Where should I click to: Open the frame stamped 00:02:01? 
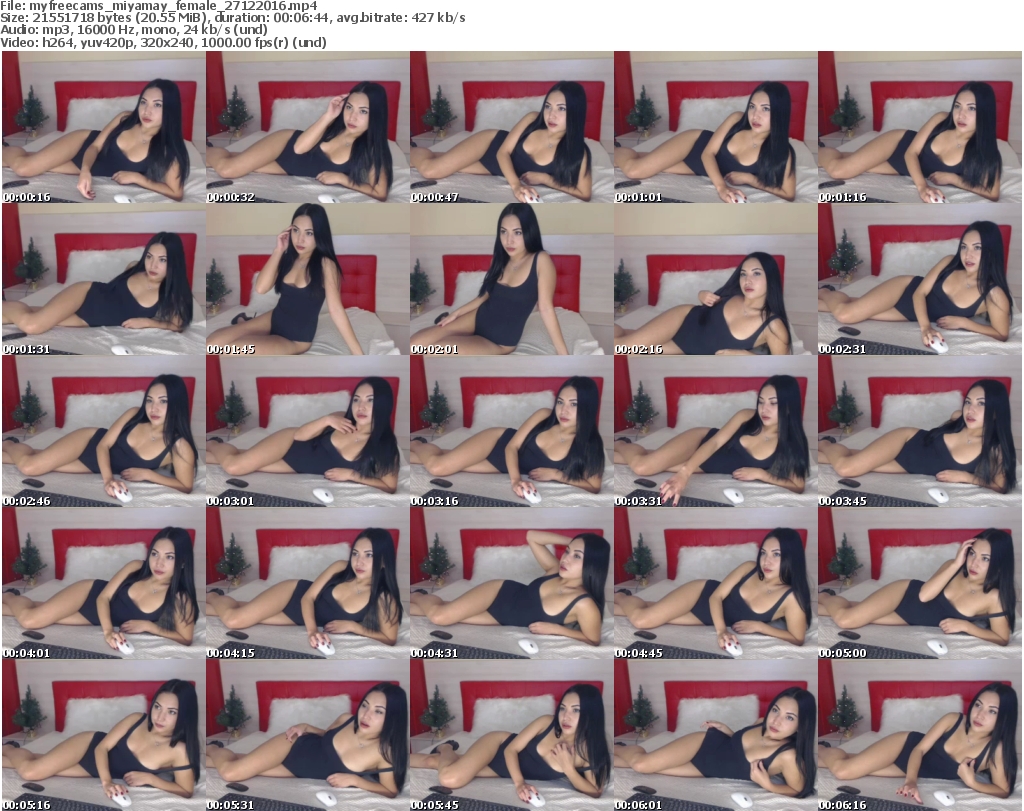(511, 279)
